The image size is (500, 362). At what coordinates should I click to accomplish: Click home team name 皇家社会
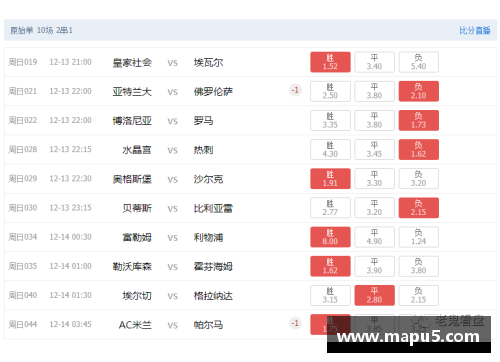(132, 63)
